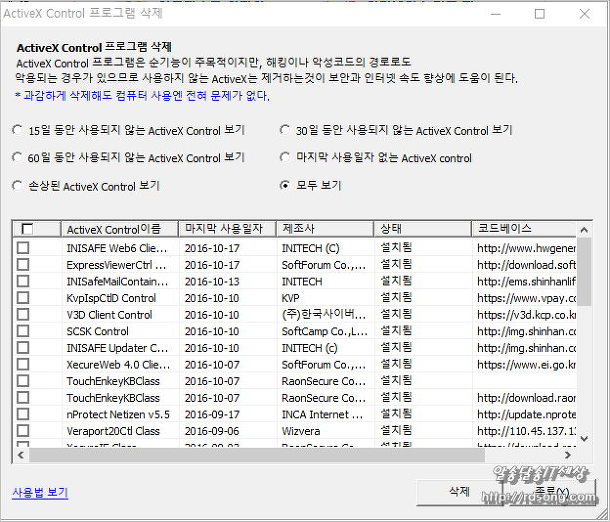Click the 코드베이스 column header
Viewport: 610px width, 522px height.
click(520, 229)
